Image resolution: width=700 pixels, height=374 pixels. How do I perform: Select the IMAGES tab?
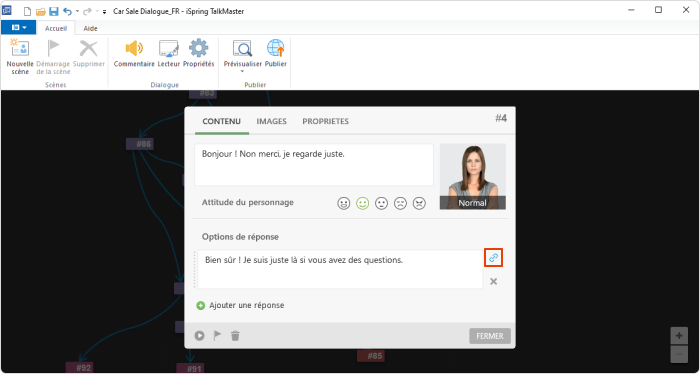[x=271, y=121]
